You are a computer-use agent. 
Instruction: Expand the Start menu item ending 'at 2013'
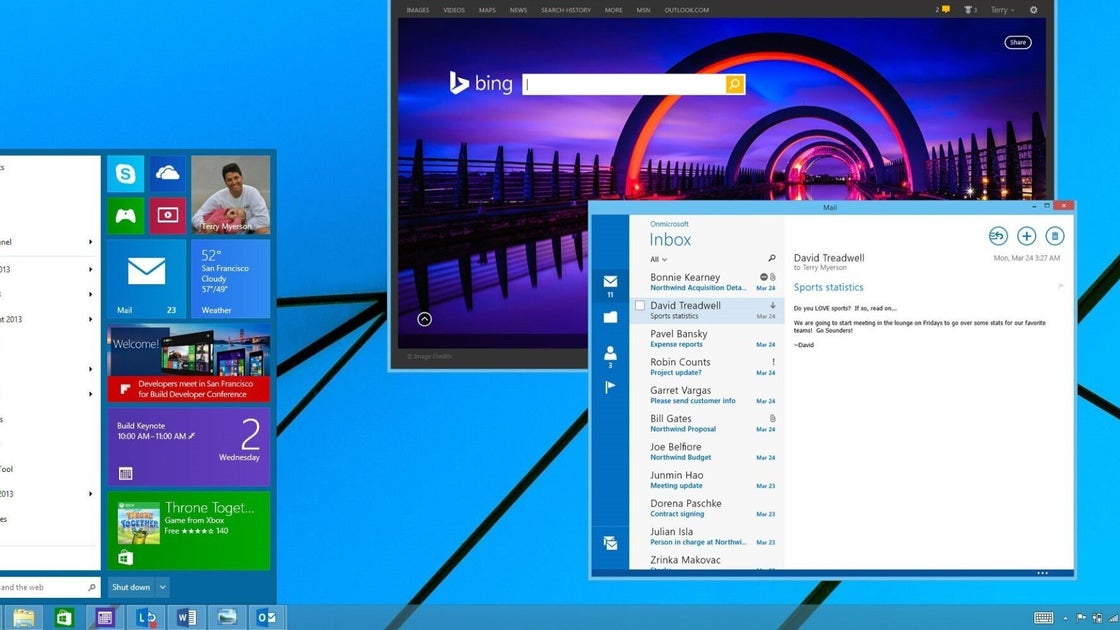pyautogui.click(x=91, y=319)
